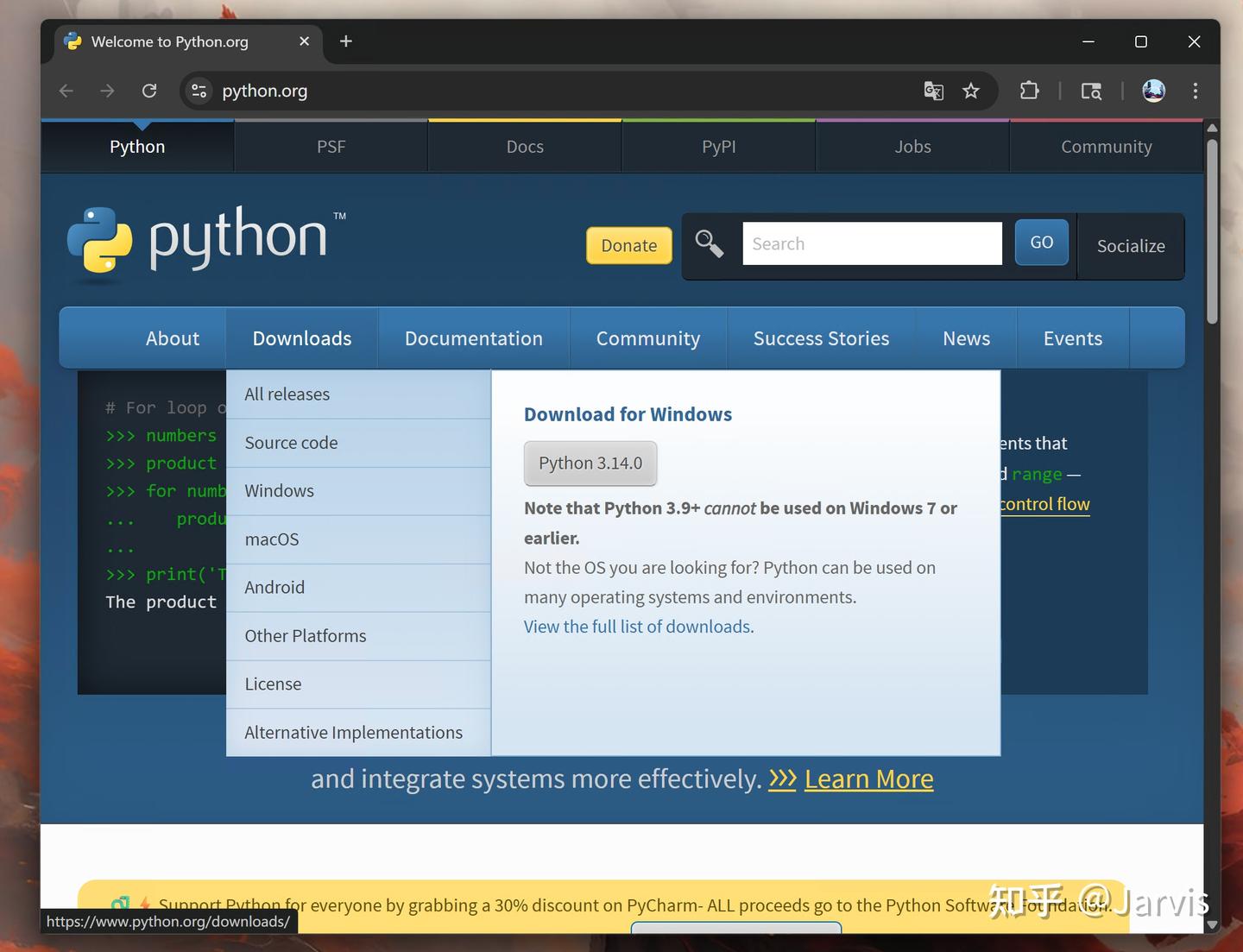Choose Android from Downloads menu
1243x952 pixels.
(x=358, y=588)
